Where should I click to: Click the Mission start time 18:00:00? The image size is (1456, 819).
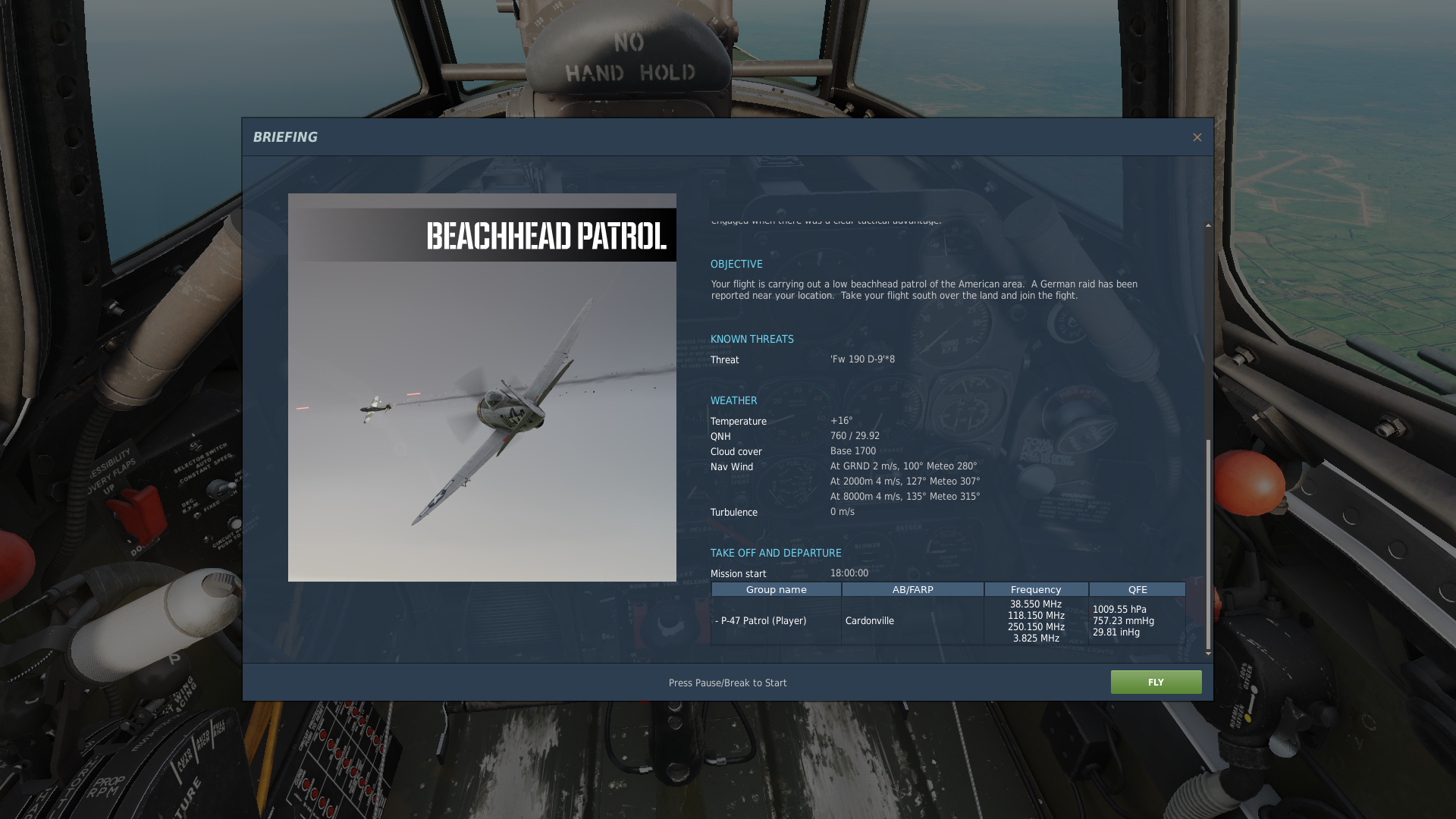pos(849,573)
